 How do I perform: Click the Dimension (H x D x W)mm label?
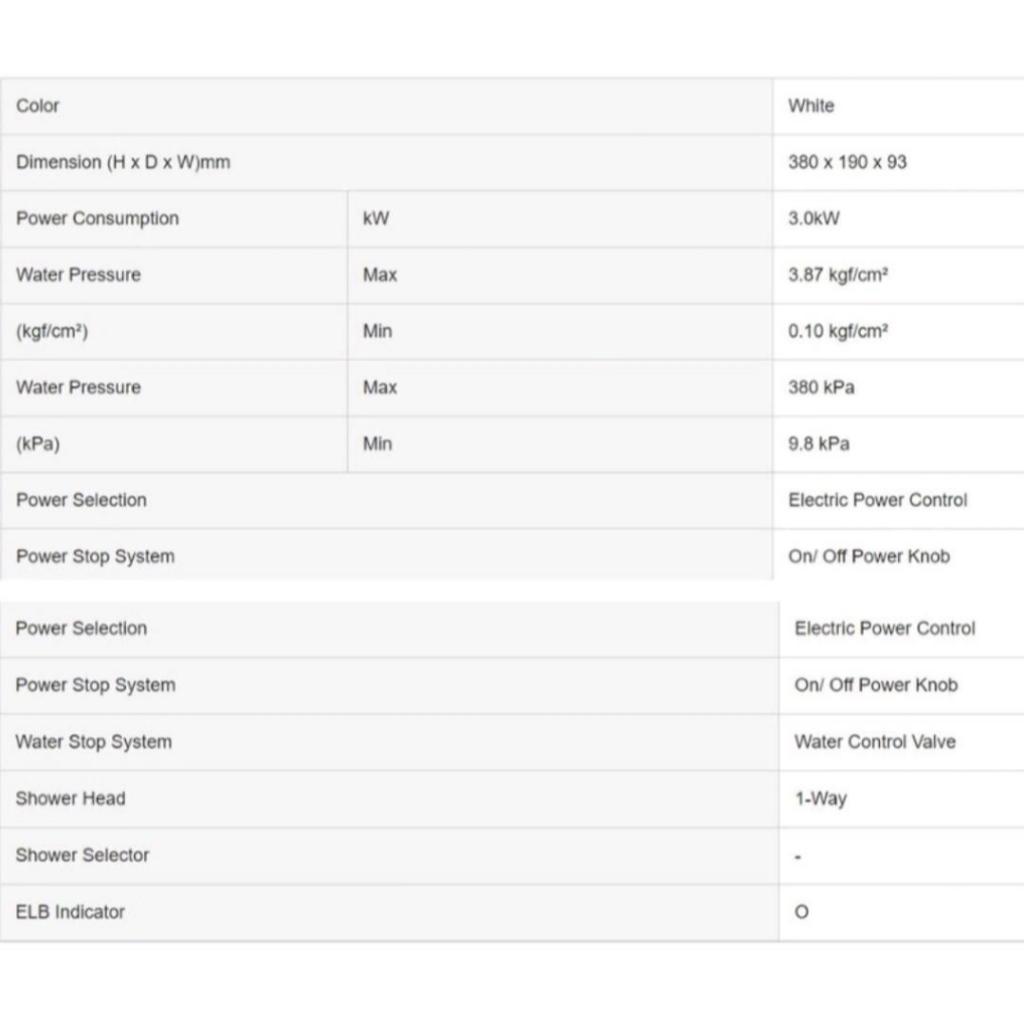(x=123, y=162)
